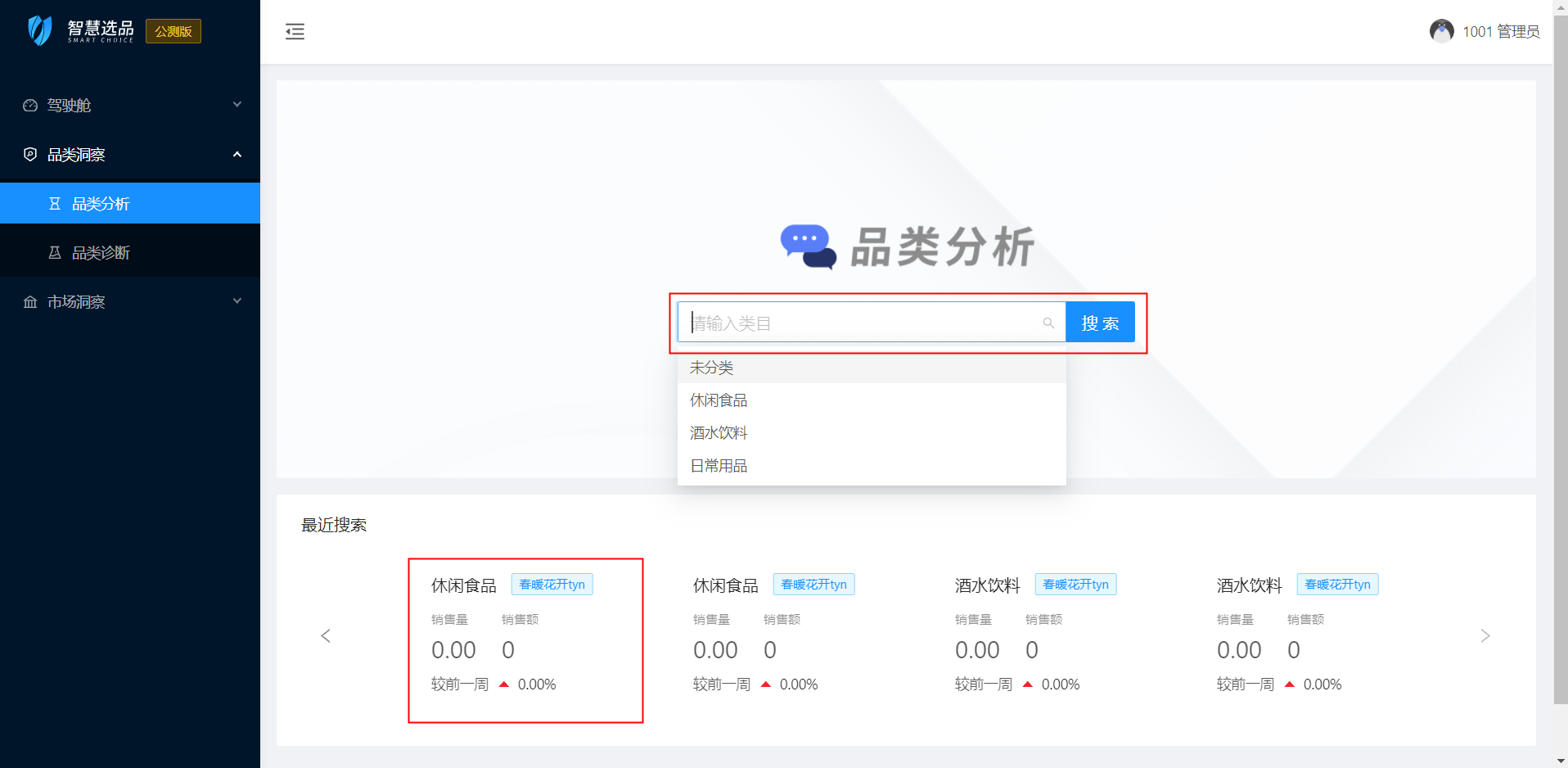The image size is (1568, 768).
Task: Select the 品类分析 menu item
Action: (x=101, y=204)
